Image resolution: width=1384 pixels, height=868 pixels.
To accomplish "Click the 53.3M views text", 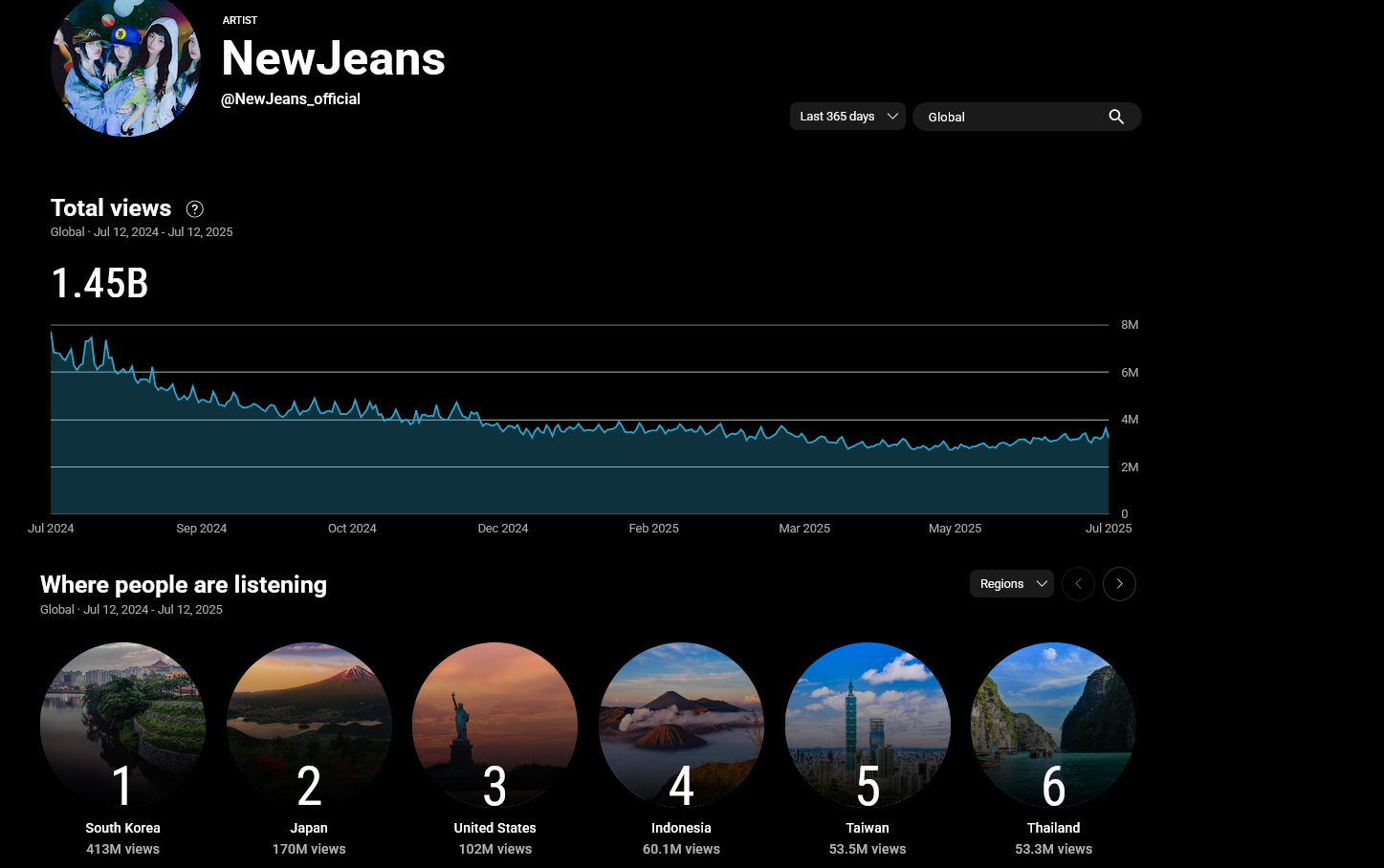I will click(1053, 849).
